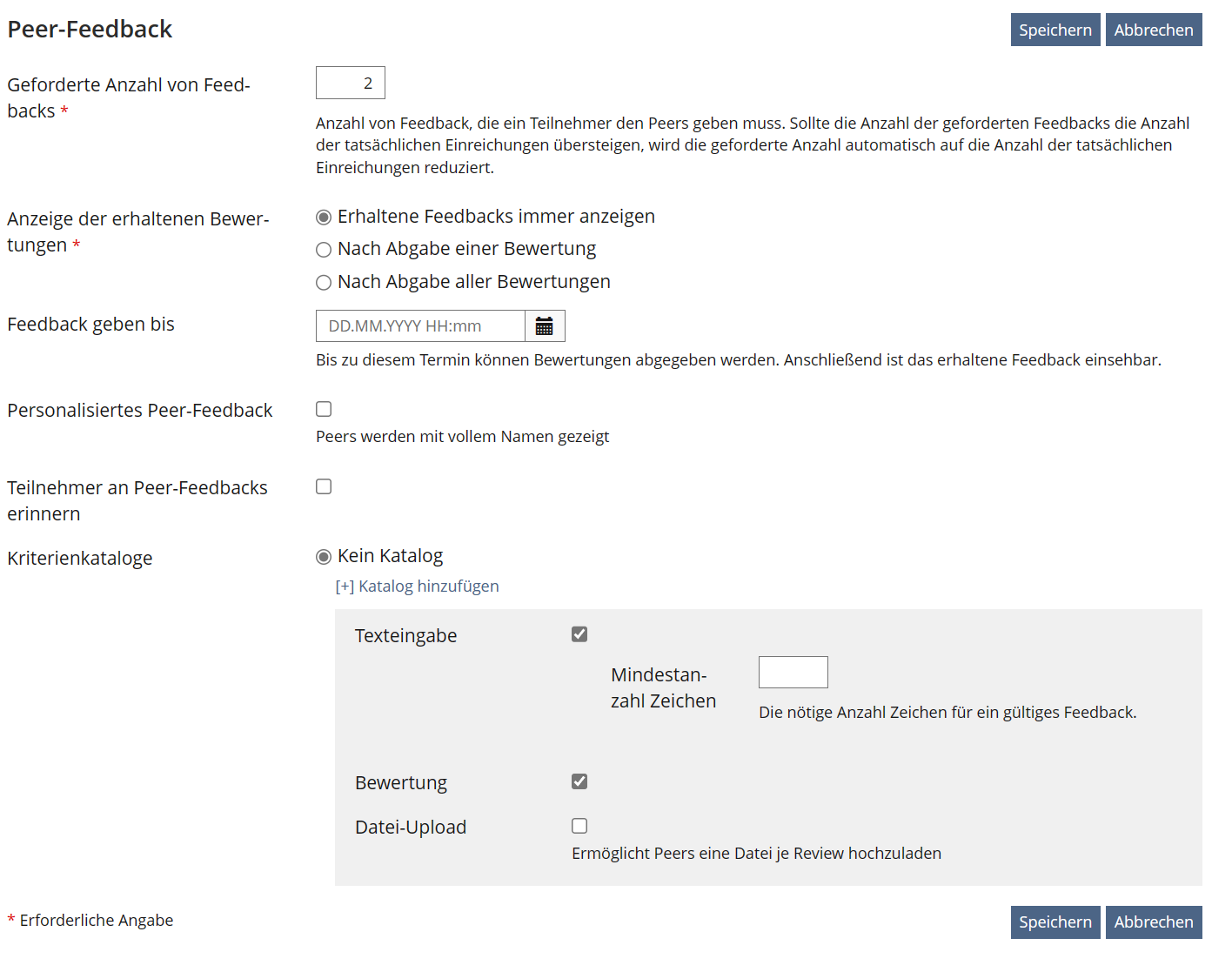
Task: Enable the Datei-Upload checkbox
Action: tap(579, 826)
